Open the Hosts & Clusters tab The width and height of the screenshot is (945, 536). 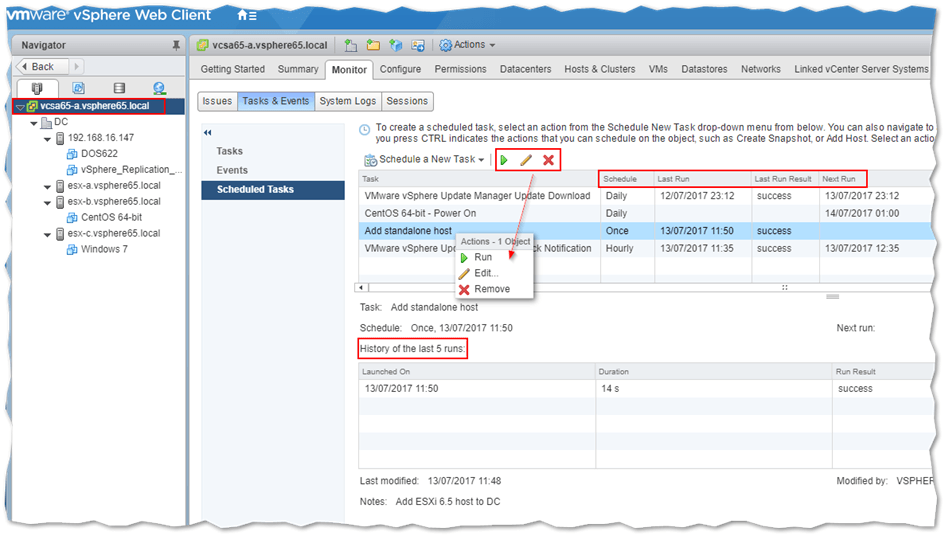600,69
